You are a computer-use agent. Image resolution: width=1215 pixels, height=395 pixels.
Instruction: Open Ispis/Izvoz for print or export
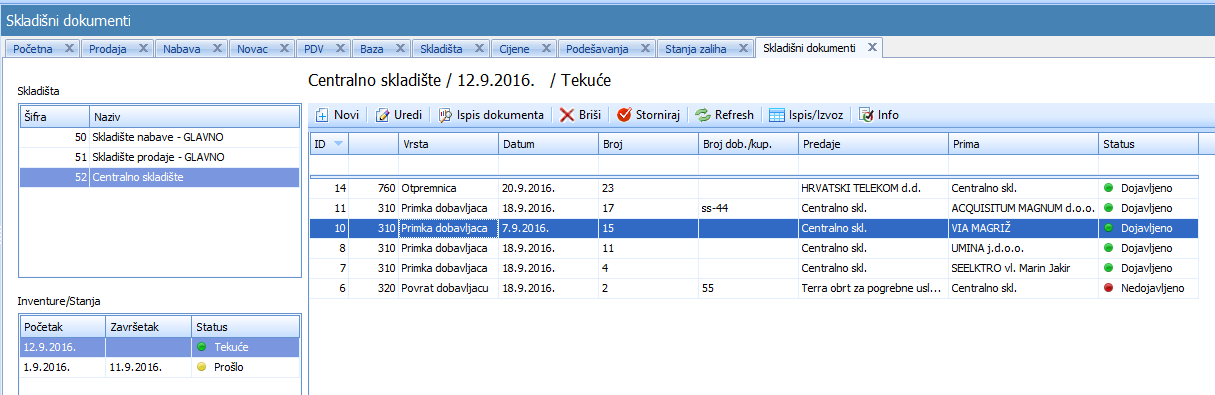click(x=806, y=115)
